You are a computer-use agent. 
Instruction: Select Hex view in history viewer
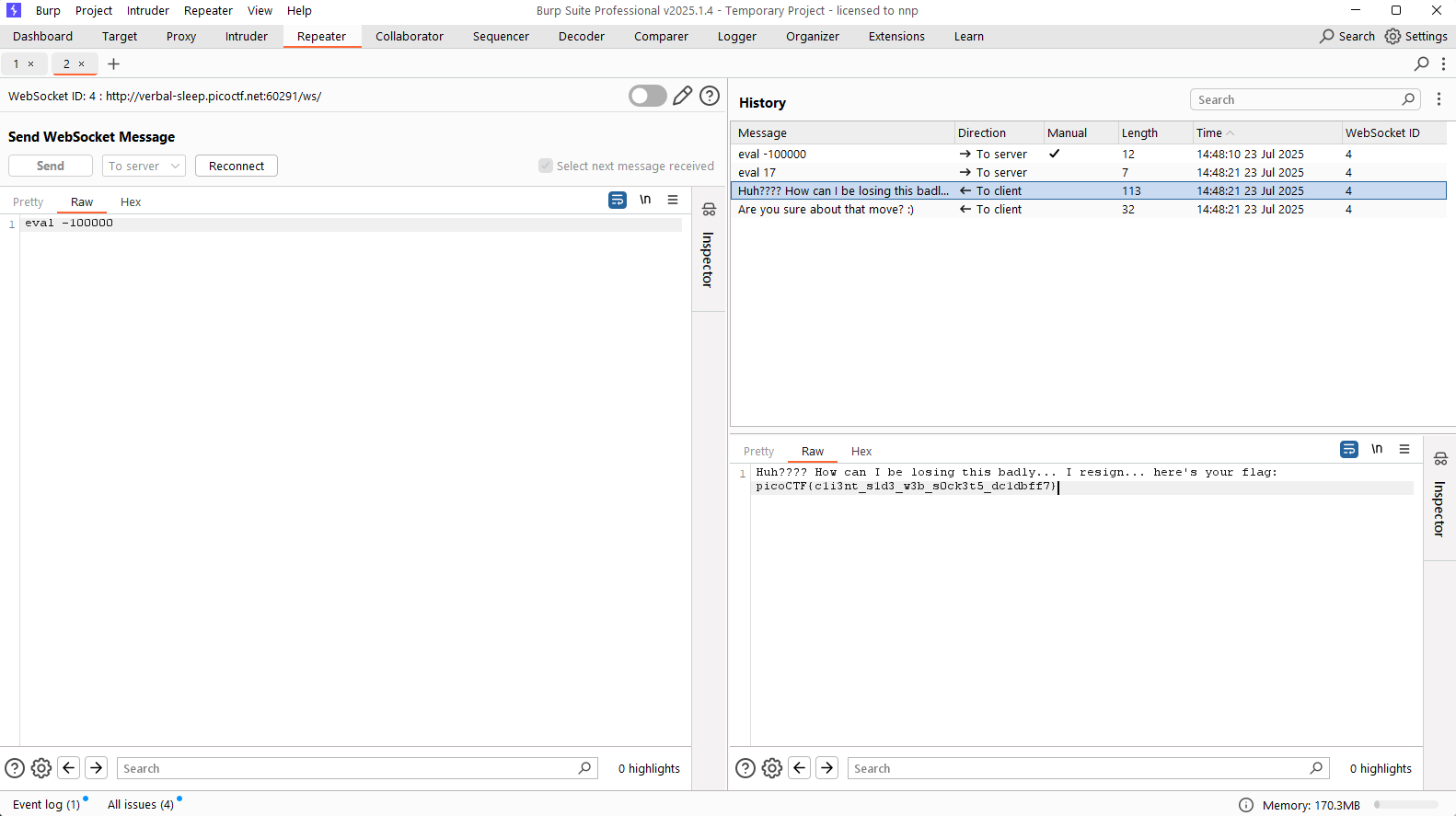point(861,451)
